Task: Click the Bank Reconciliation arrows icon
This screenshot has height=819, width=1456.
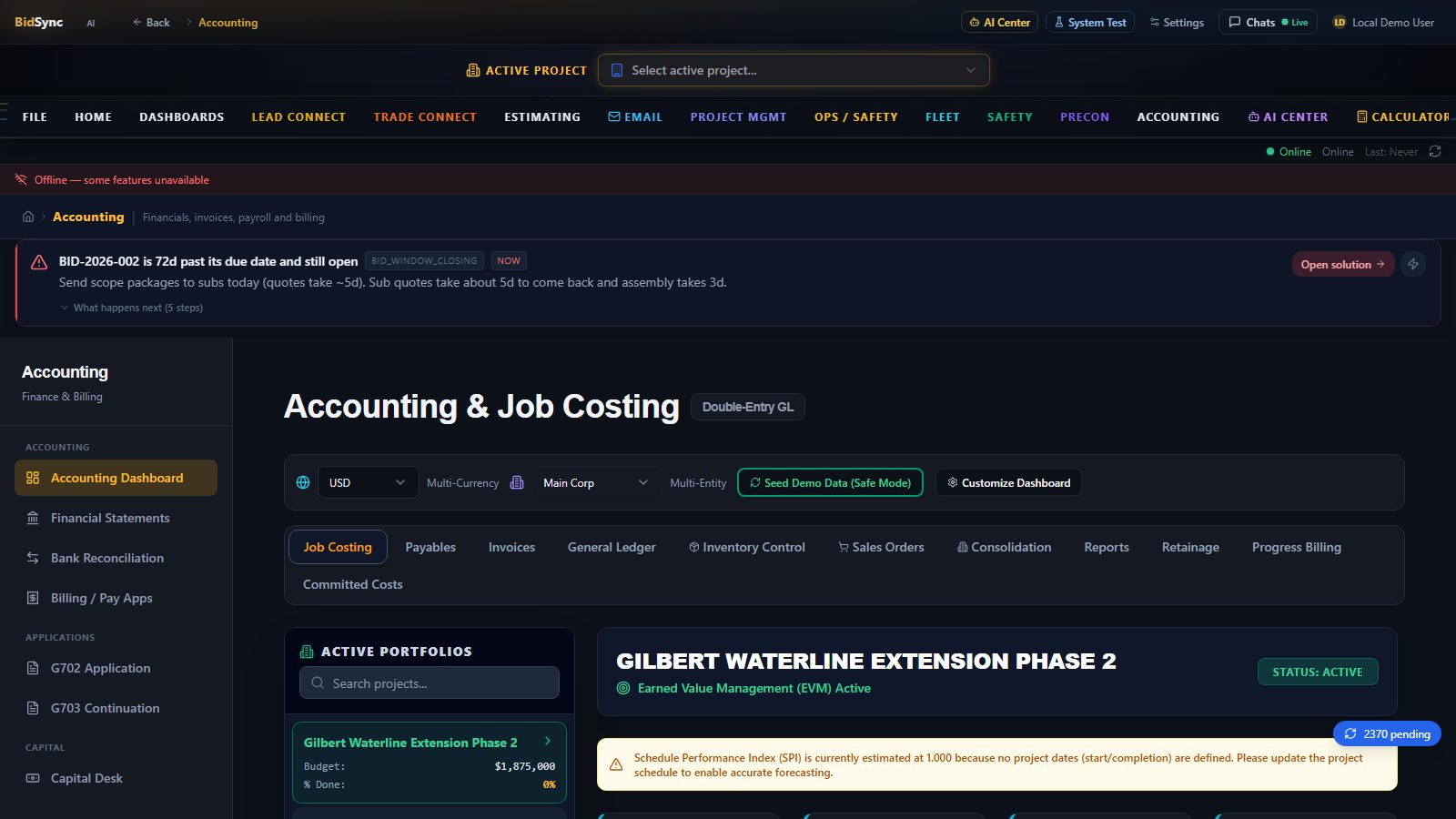Action: tap(33, 558)
